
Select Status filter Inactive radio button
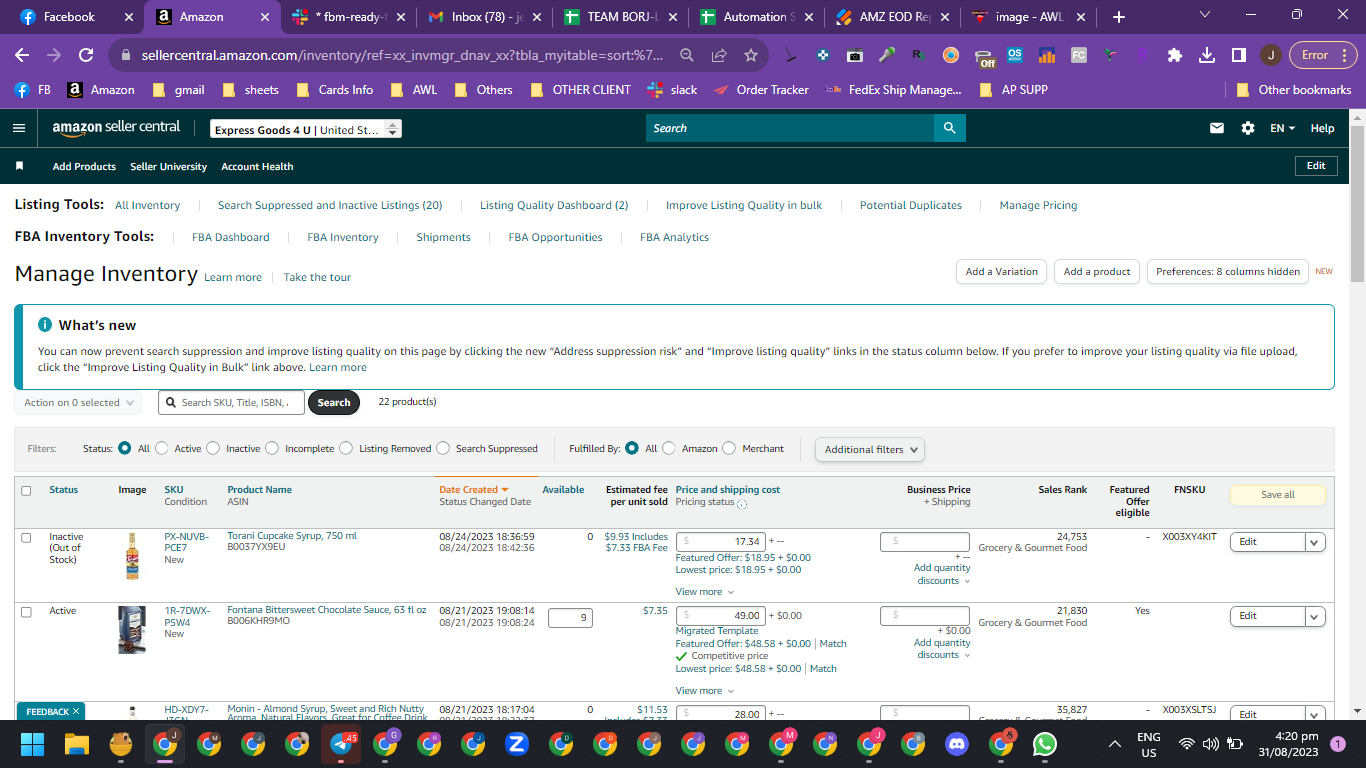213,449
